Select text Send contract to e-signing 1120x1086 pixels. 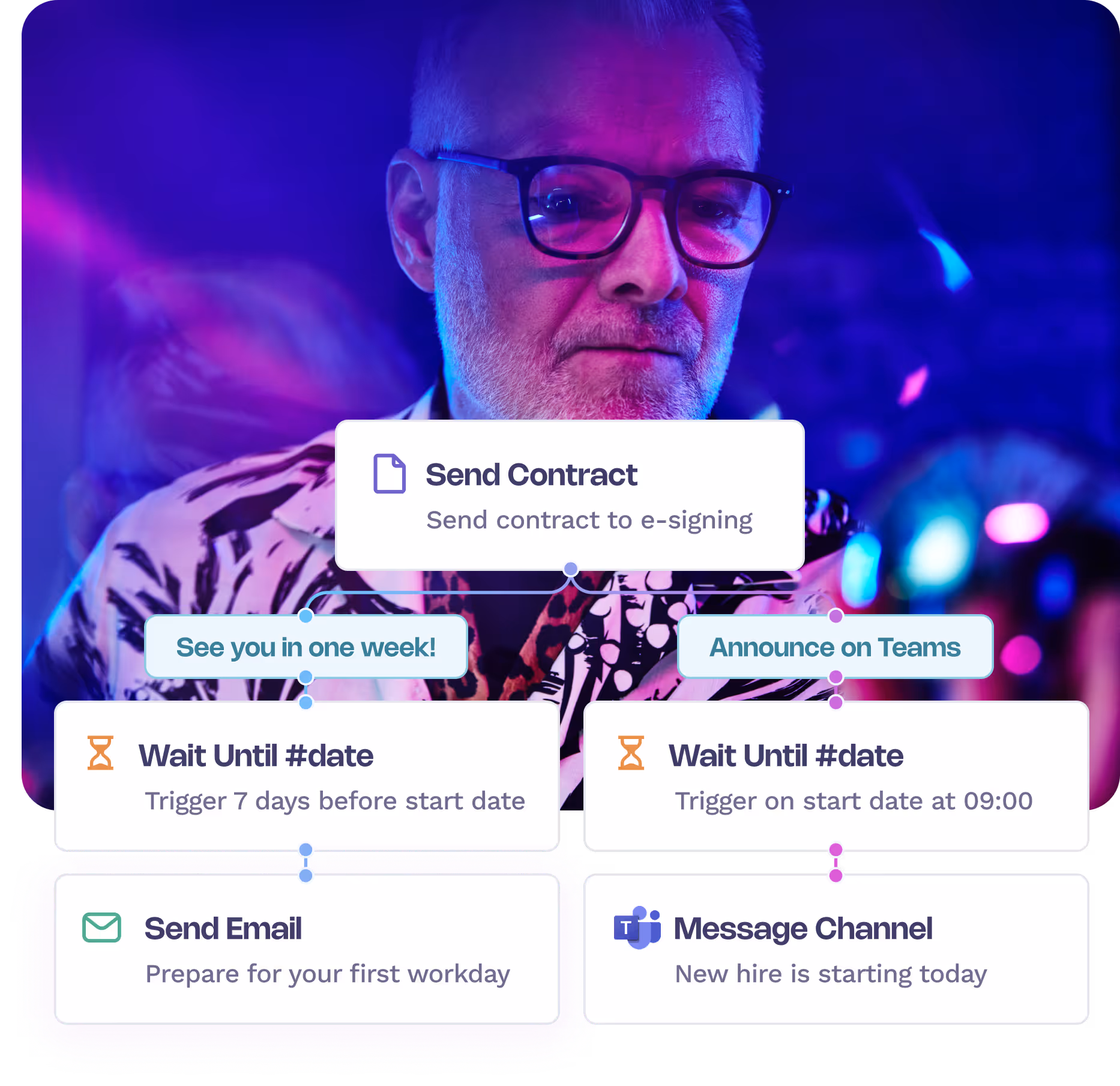[x=589, y=520]
